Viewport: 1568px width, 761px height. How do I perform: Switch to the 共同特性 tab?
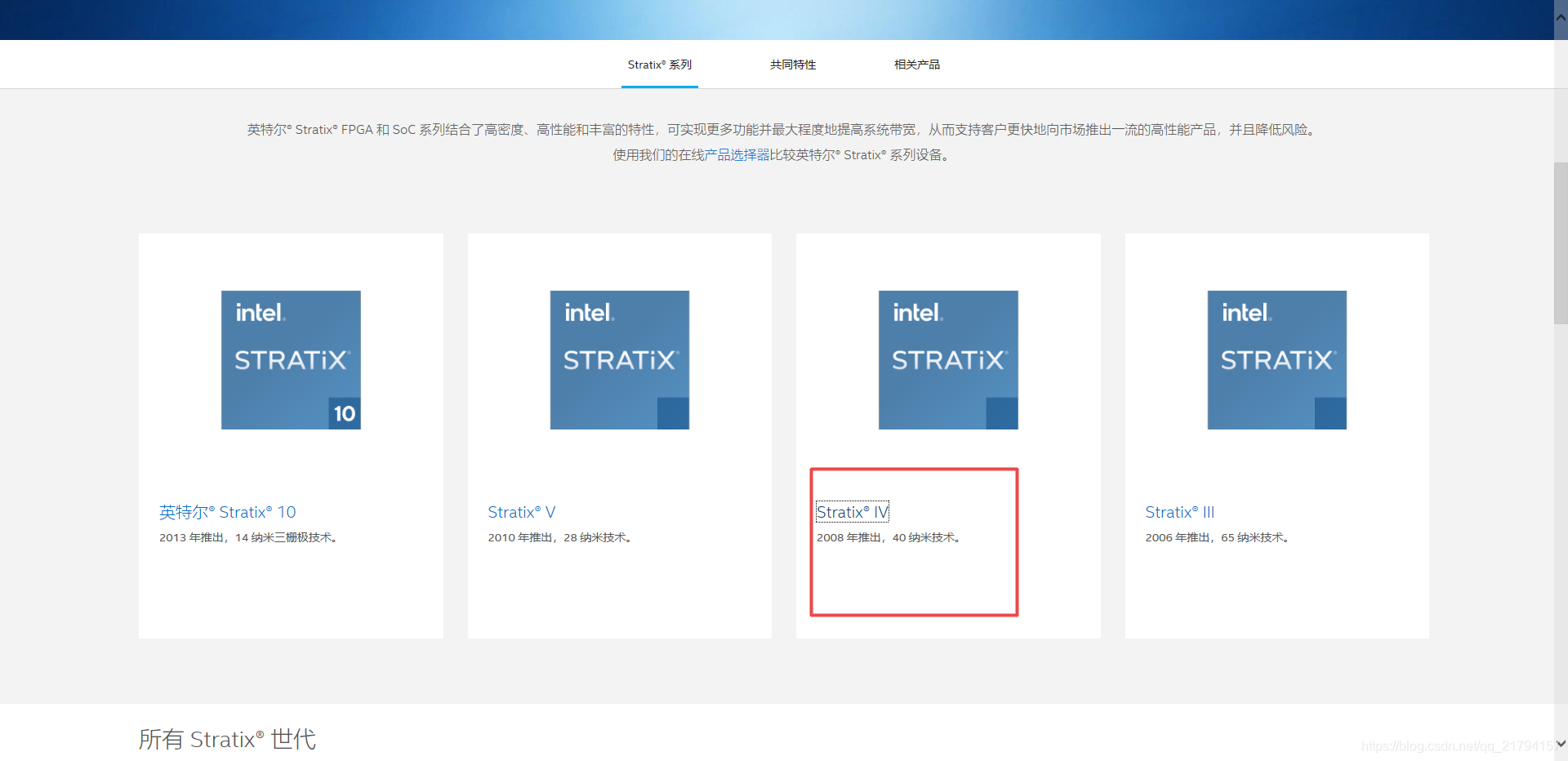pos(793,65)
